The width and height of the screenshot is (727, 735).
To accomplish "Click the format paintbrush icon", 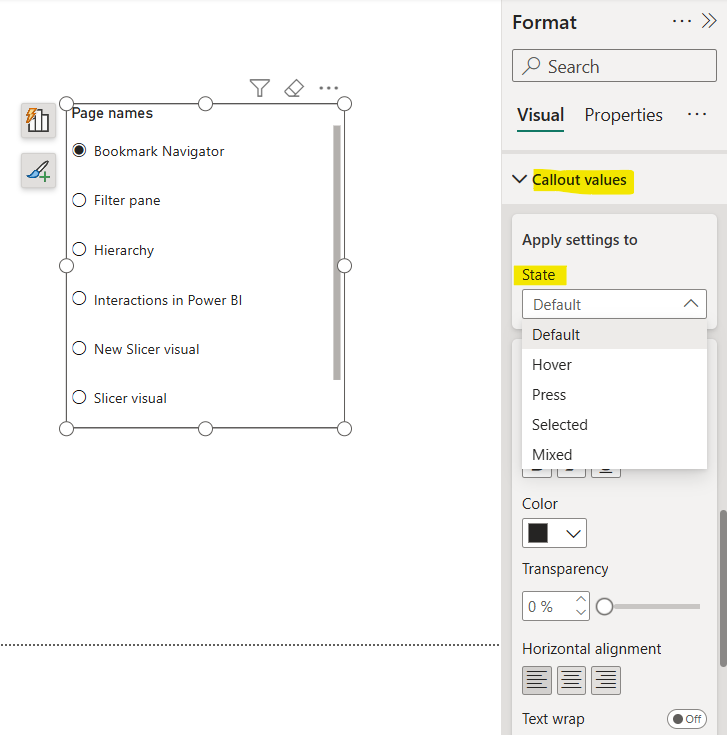I will [38, 171].
